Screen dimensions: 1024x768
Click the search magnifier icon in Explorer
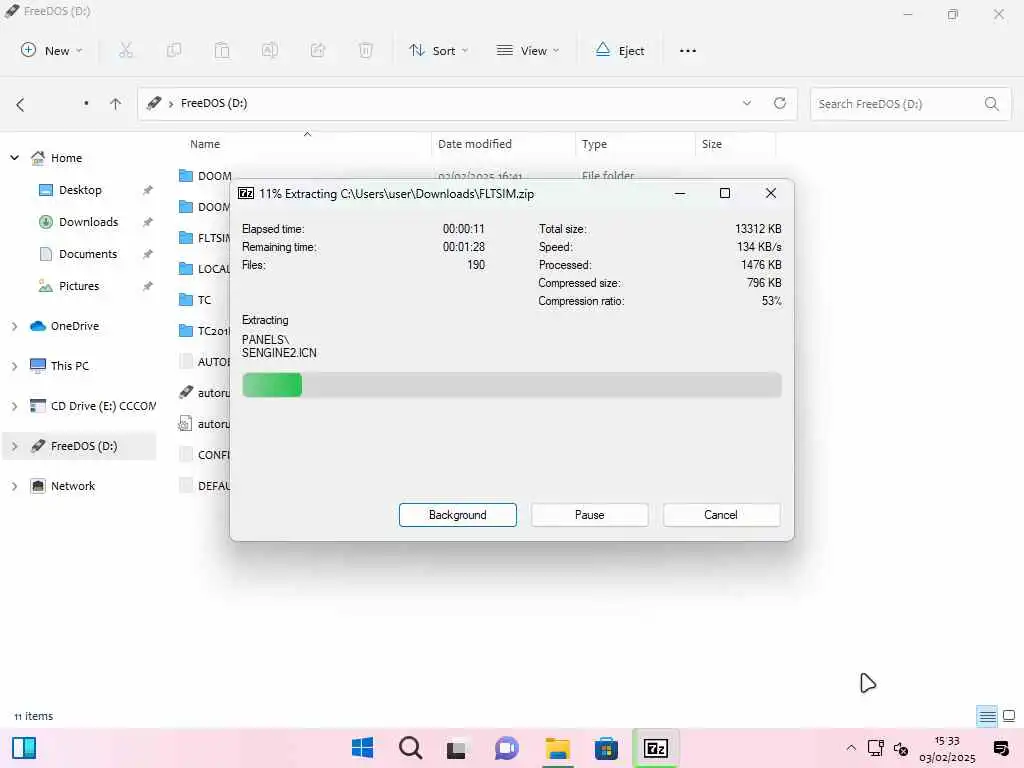pyautogui.click(x=991, y=104)
